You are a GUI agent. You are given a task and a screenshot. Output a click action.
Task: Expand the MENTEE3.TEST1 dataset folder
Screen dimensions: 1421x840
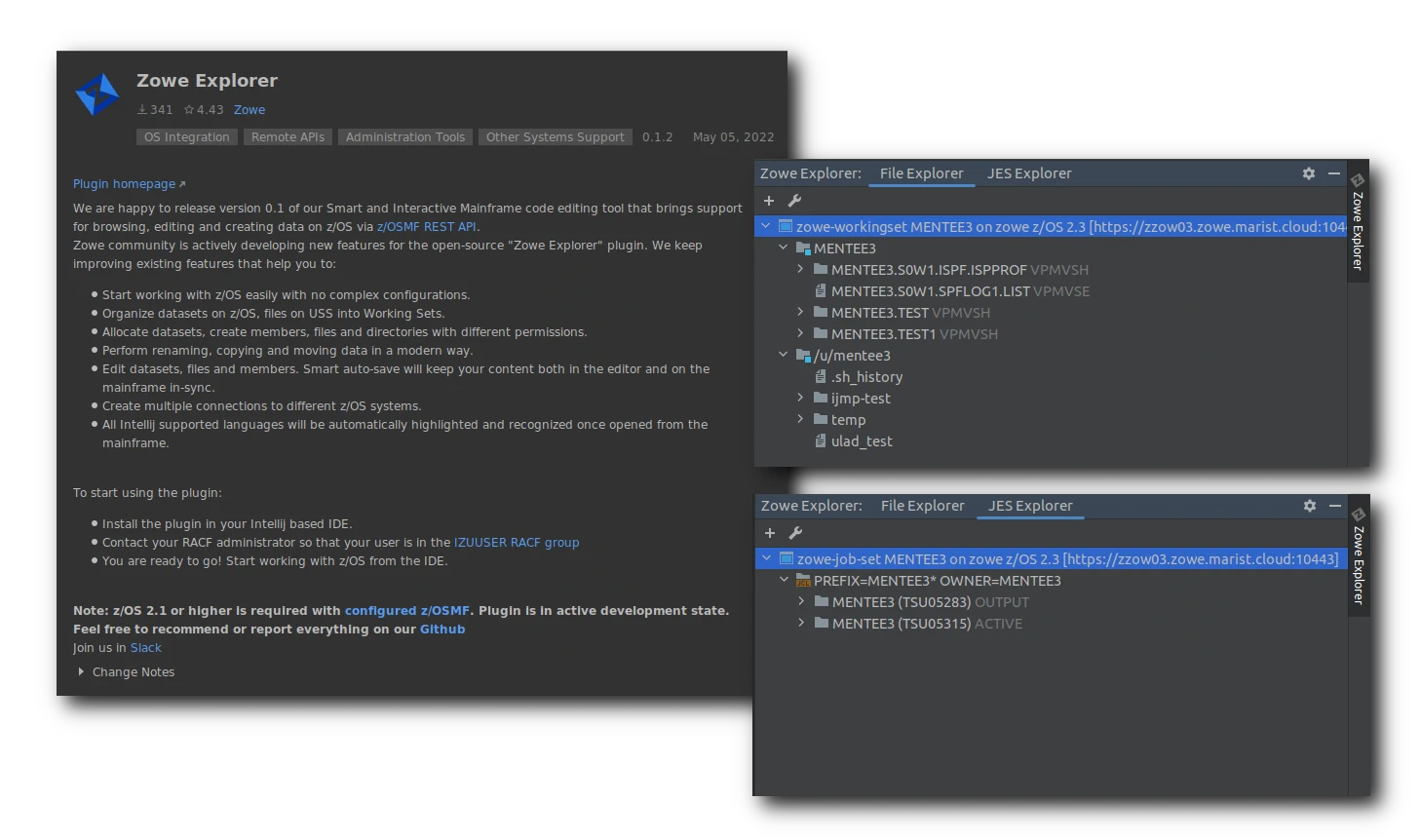coord(800,334)
